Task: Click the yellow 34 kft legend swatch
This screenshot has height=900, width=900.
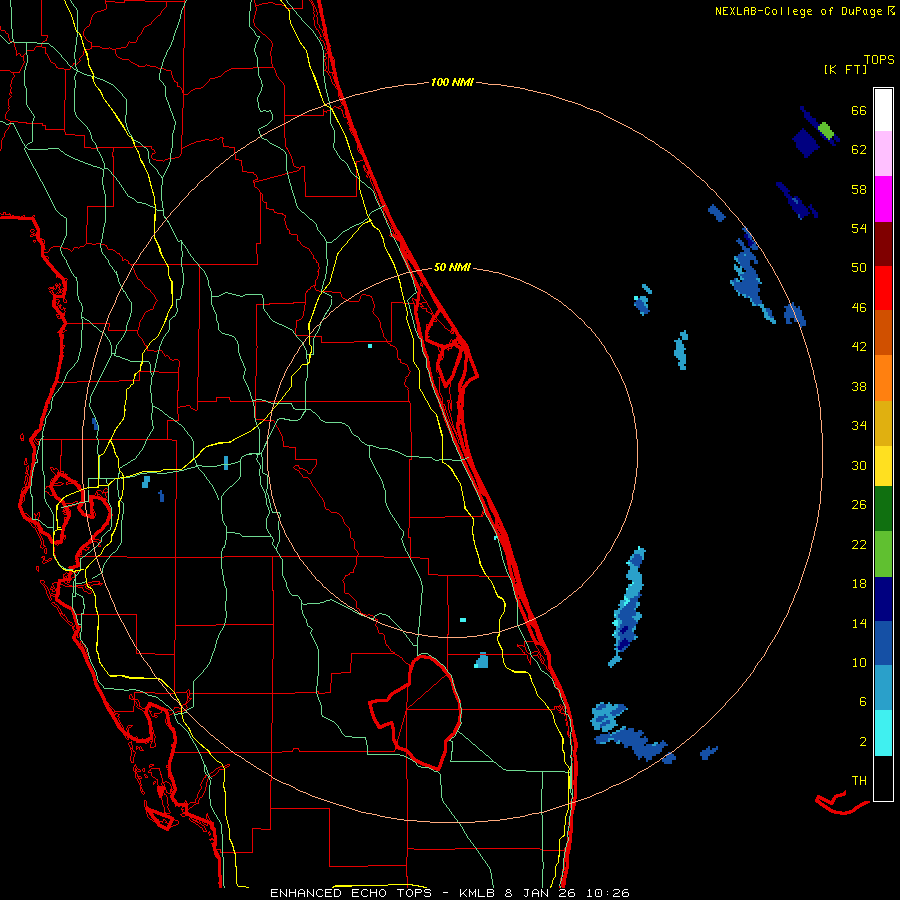Action: point(883,466)
